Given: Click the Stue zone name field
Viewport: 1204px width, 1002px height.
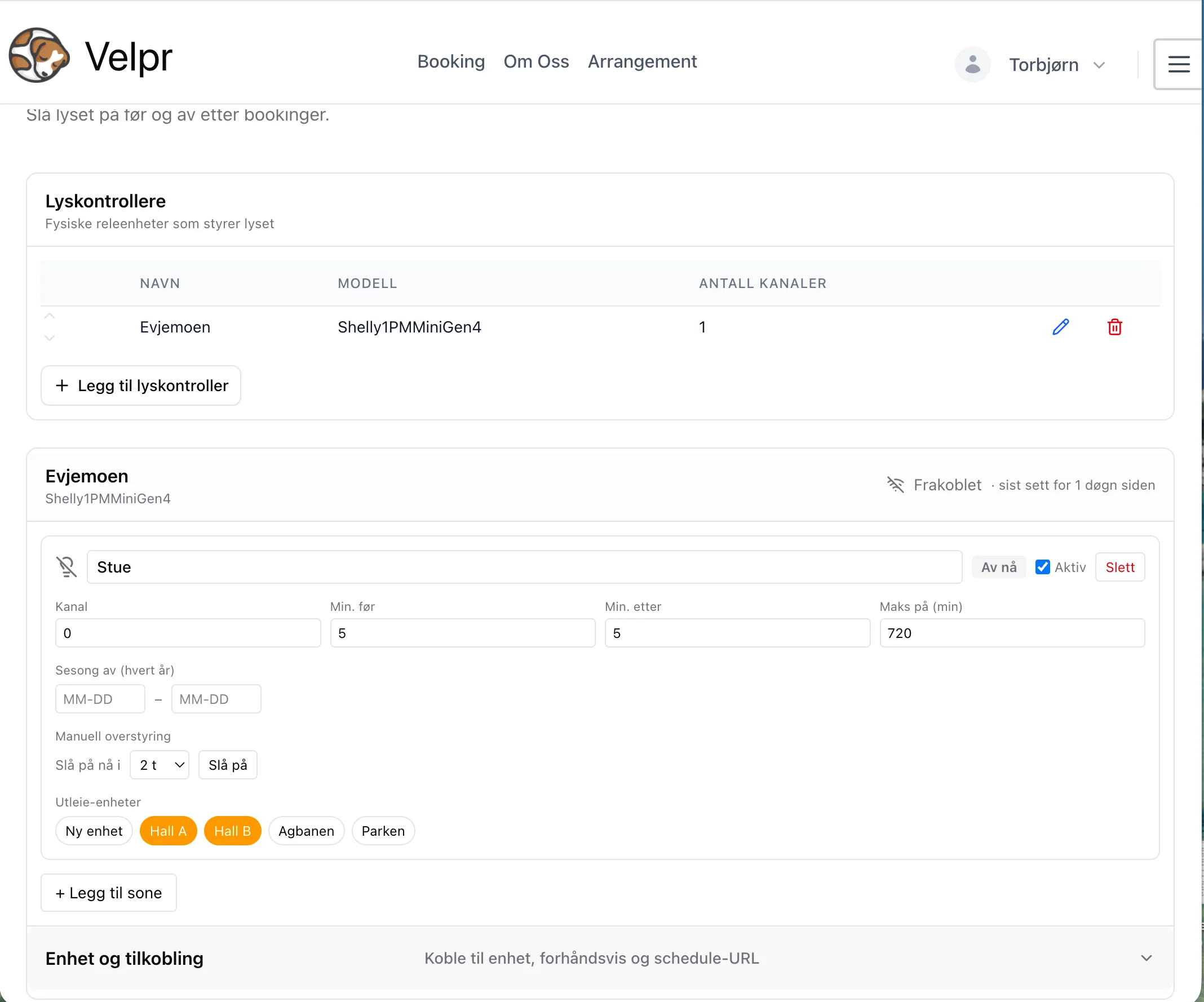Looking at the screenshot, I should point(524,567).
